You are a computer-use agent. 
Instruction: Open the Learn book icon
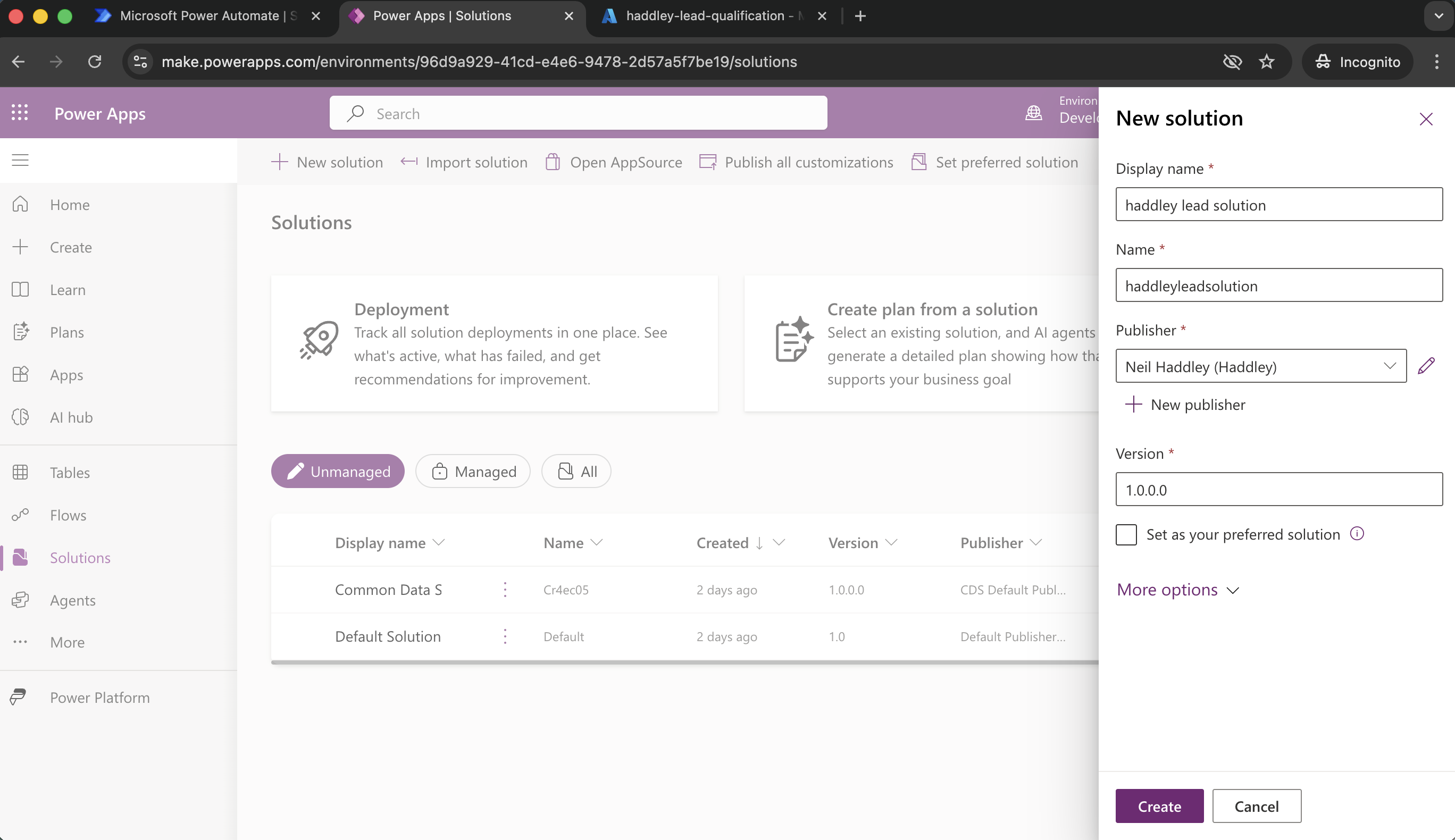[20, 290]
